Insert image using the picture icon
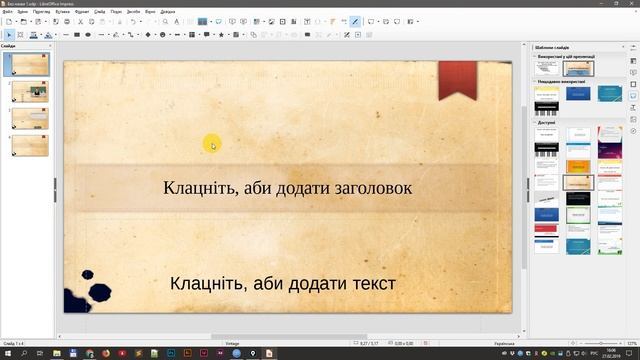The height and width of the screenshot is (360, 640). tap(271, 22)
